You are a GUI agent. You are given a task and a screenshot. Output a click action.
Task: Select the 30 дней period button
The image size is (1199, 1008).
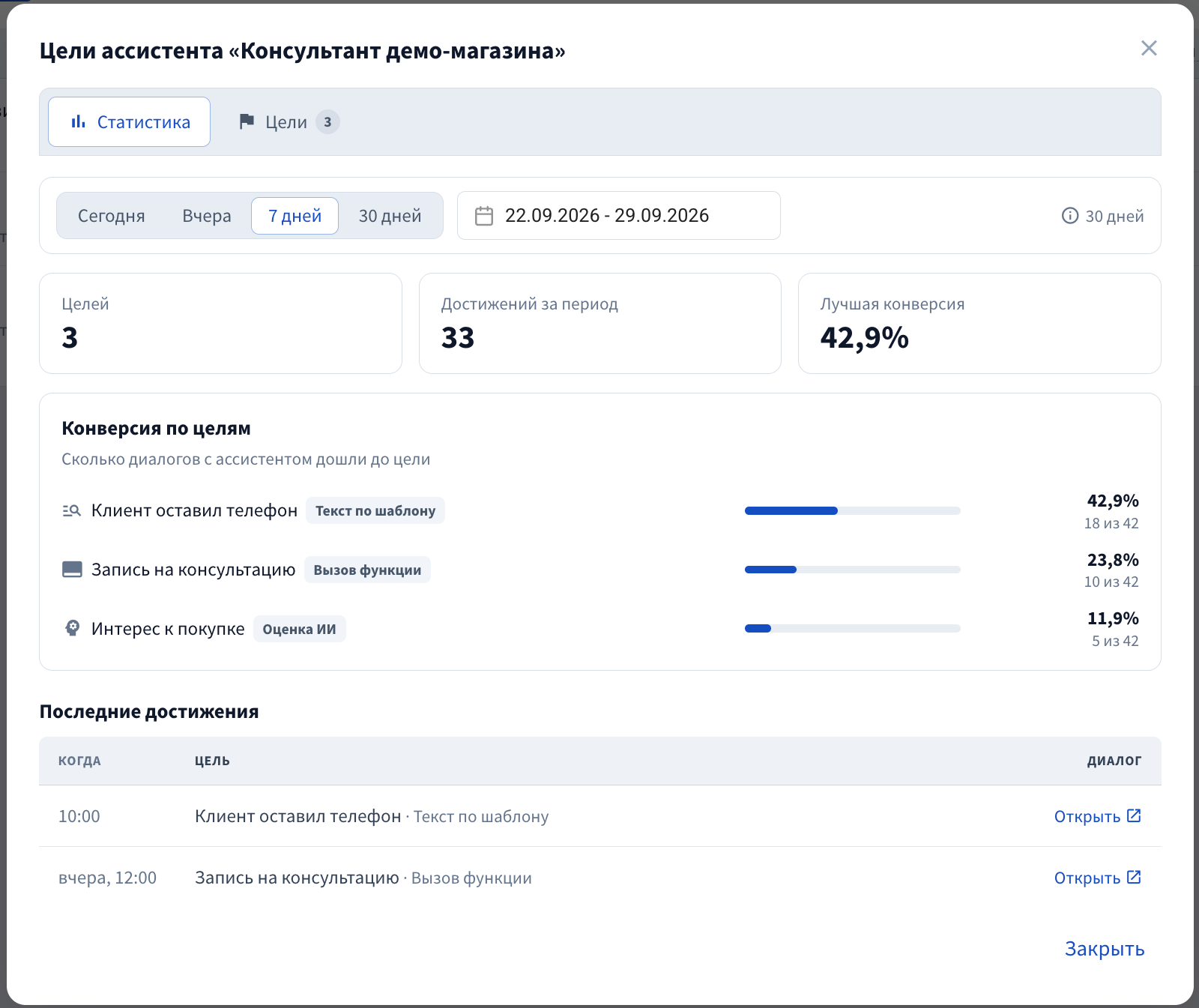click(390, 216)
